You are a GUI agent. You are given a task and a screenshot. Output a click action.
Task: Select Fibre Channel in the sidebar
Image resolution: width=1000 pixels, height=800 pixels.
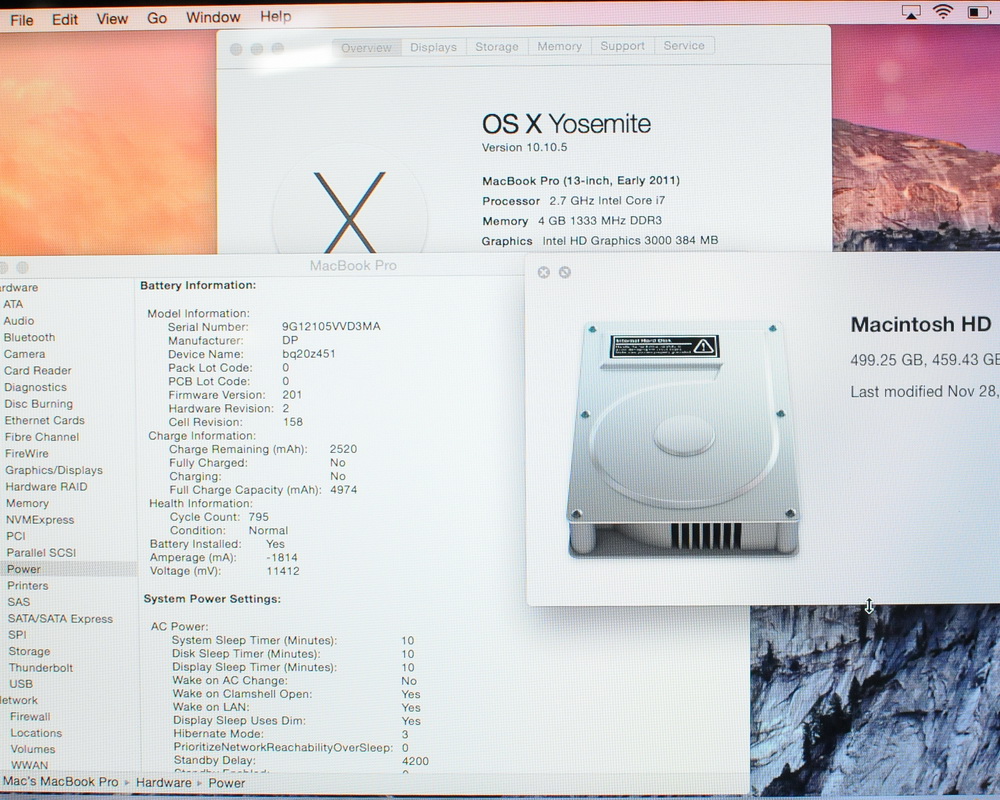click(x=42, y=437)
